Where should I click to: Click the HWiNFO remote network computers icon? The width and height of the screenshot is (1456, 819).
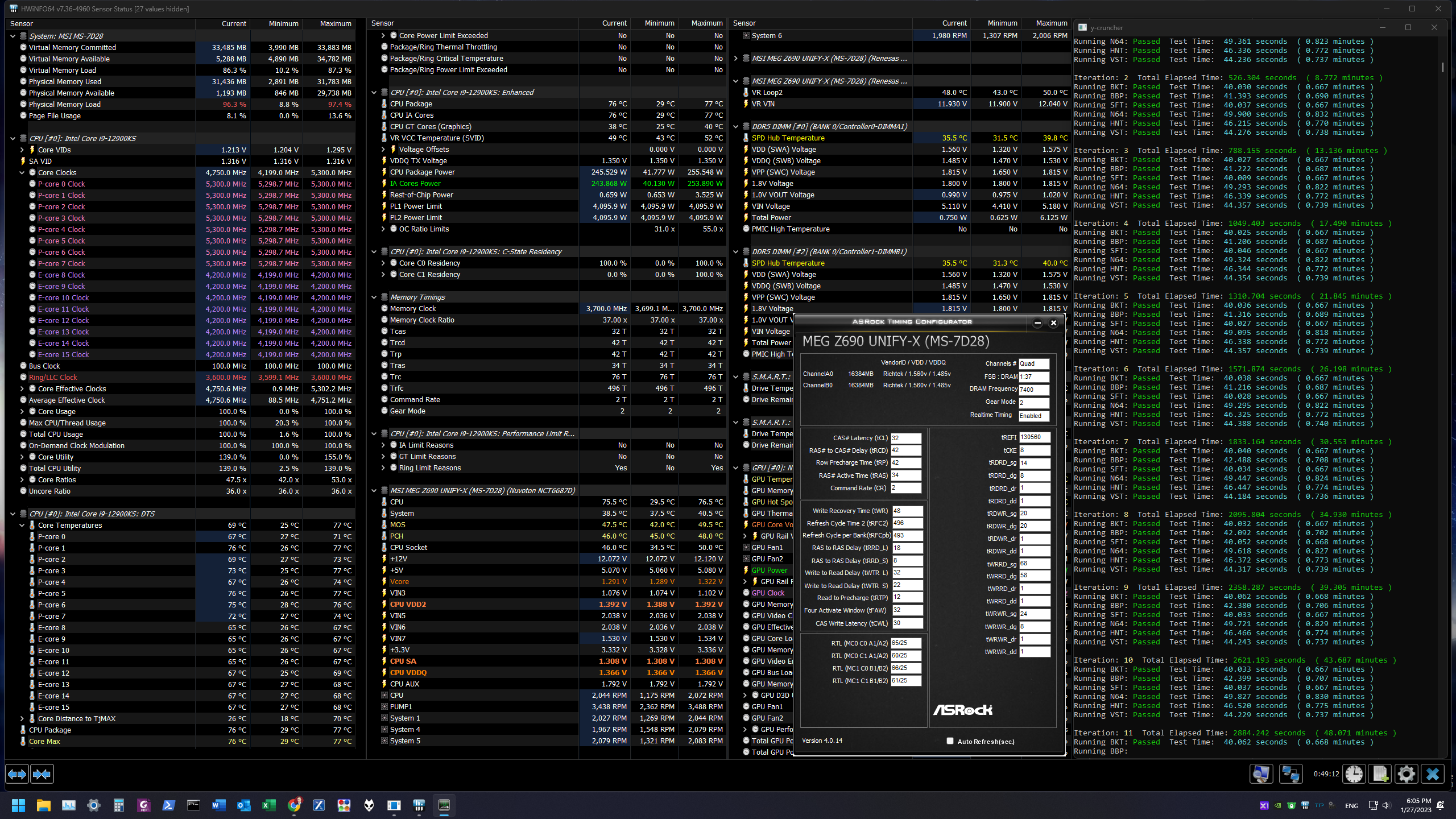pyautogui.click(x=1290, y=773)
